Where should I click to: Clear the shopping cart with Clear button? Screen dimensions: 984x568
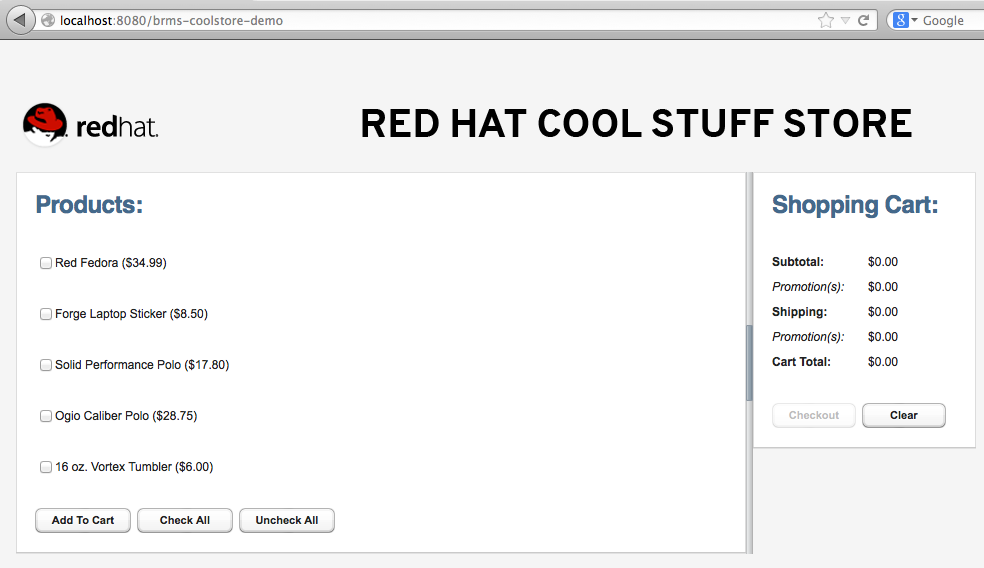[x=904, y=415]
